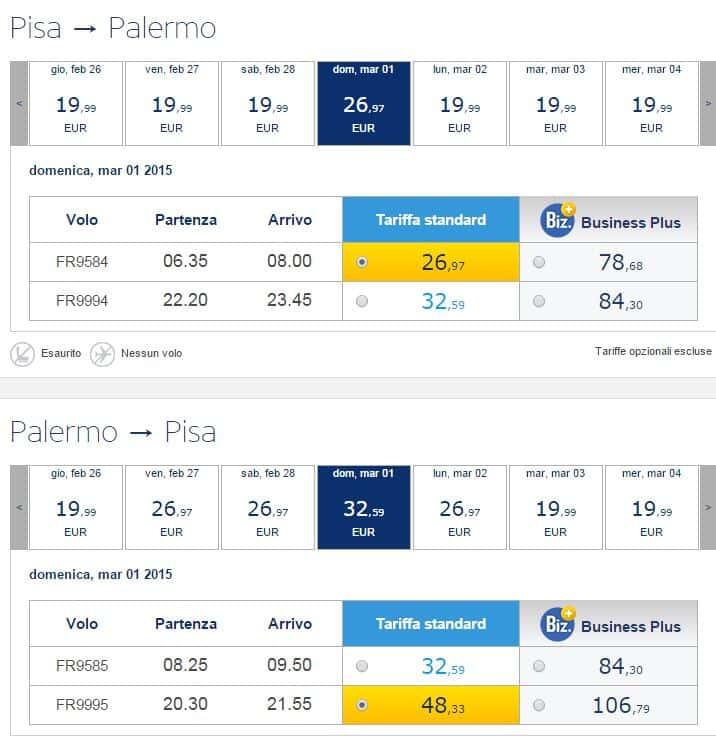The height and width of the screenshot is (739, 716).
Task: Show later dates for Palermo to Pisa
Action: [x=707, y=508]
